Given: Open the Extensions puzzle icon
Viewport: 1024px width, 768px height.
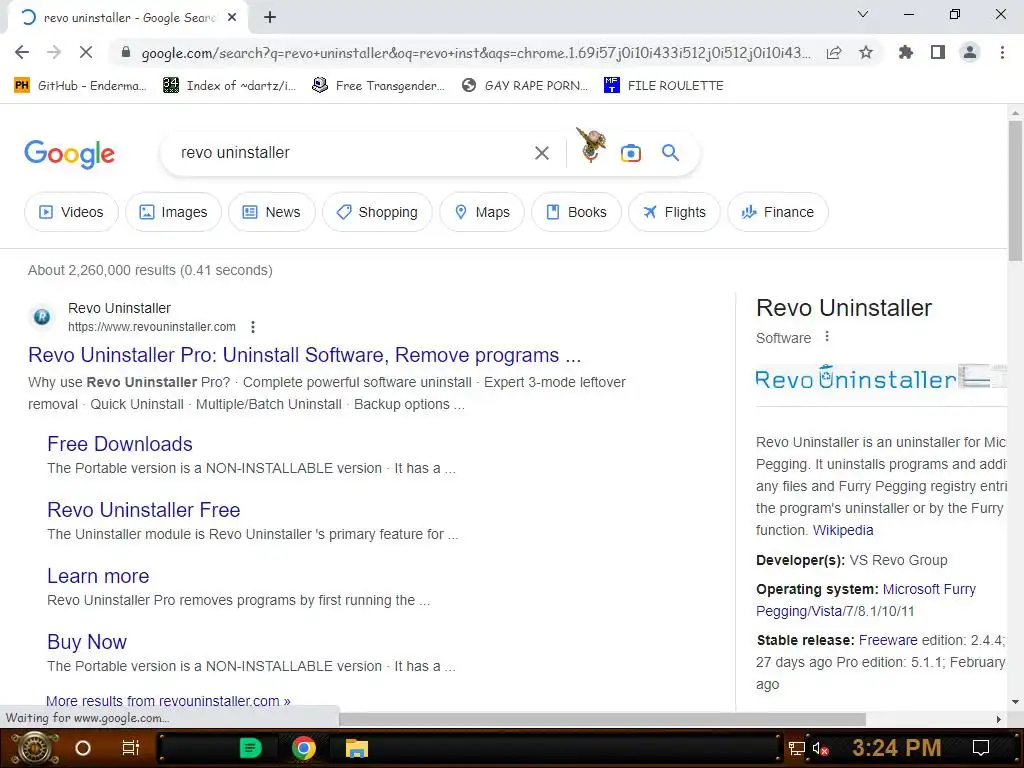Looking at the screenshot, I should (x=906, y=52).
